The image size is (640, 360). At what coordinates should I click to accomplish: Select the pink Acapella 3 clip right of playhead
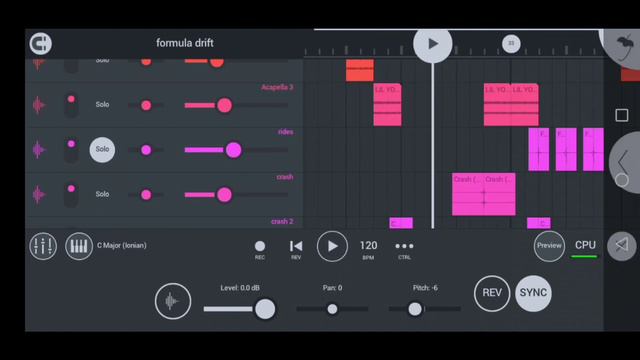click(511, 104)
